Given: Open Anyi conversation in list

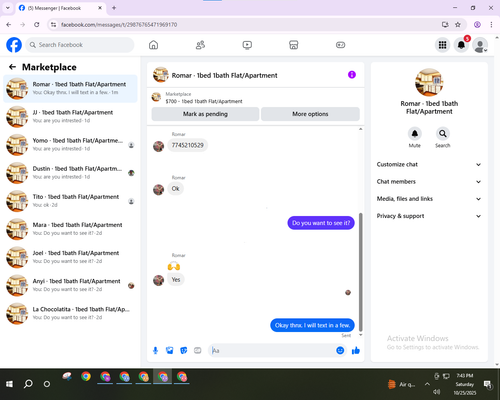Looking at the screenshot, I should [x=70, y=285].
